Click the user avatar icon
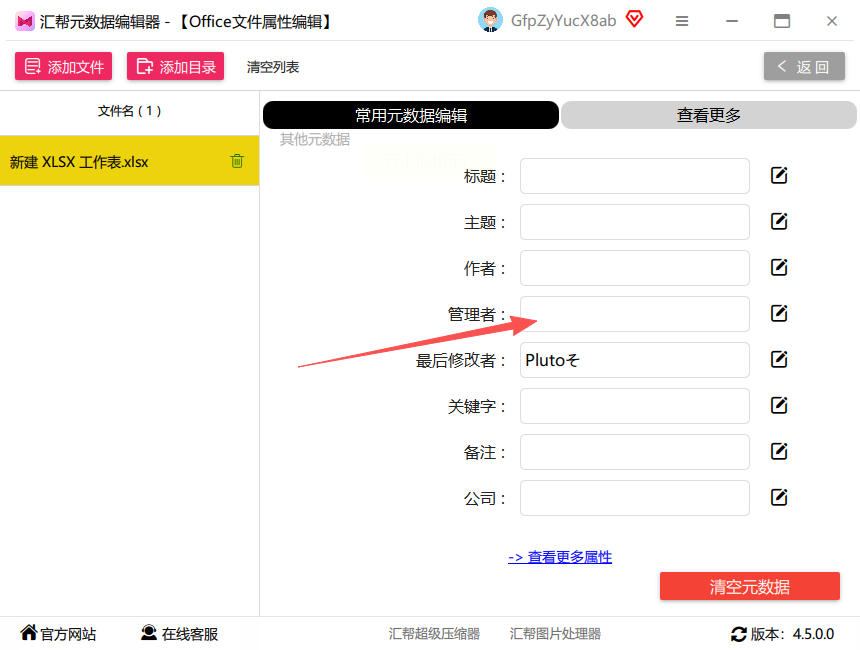 click(x=490, y=20)
